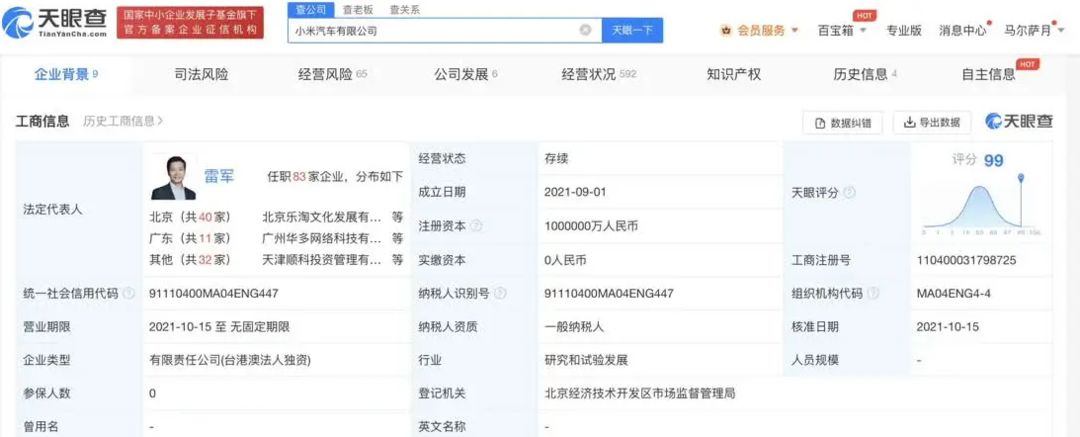Screen dimensions: 1080x437
Task: Switch to the 司法风险 tab
Action: pos(201,74)
